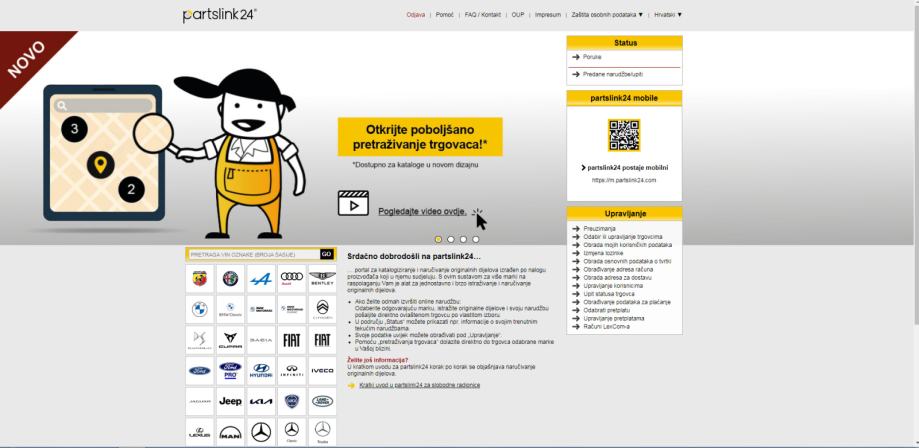
Task: Click the Odabrati pretplatu link
Action: (607, 310)
